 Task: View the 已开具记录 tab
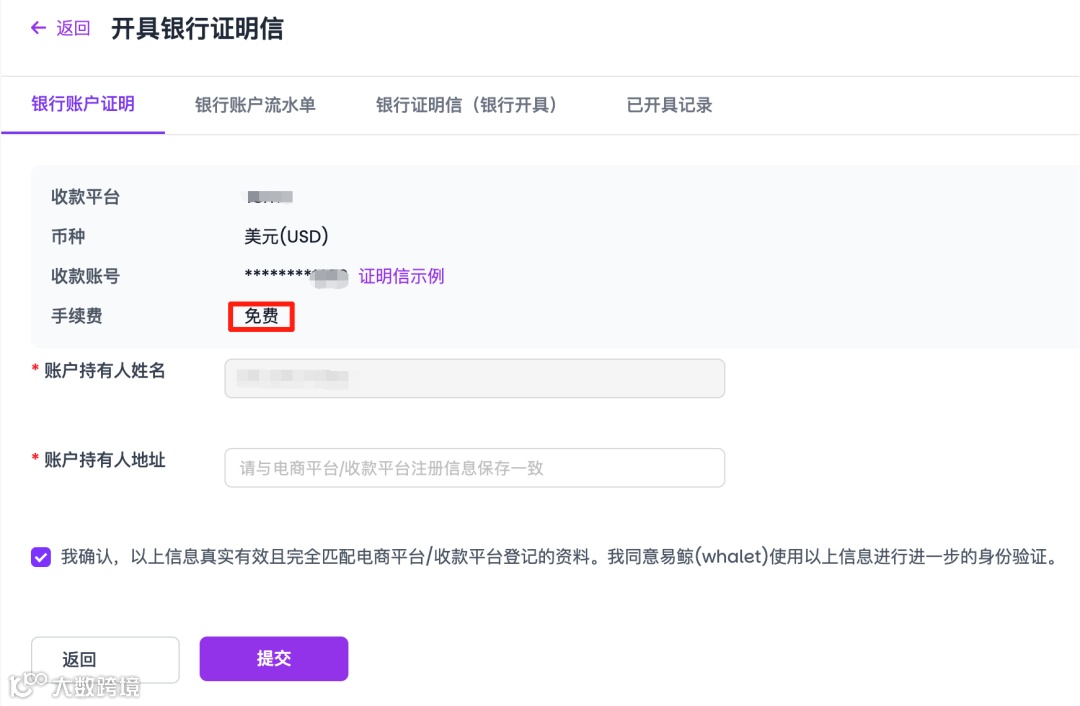[x=669, y=105]
